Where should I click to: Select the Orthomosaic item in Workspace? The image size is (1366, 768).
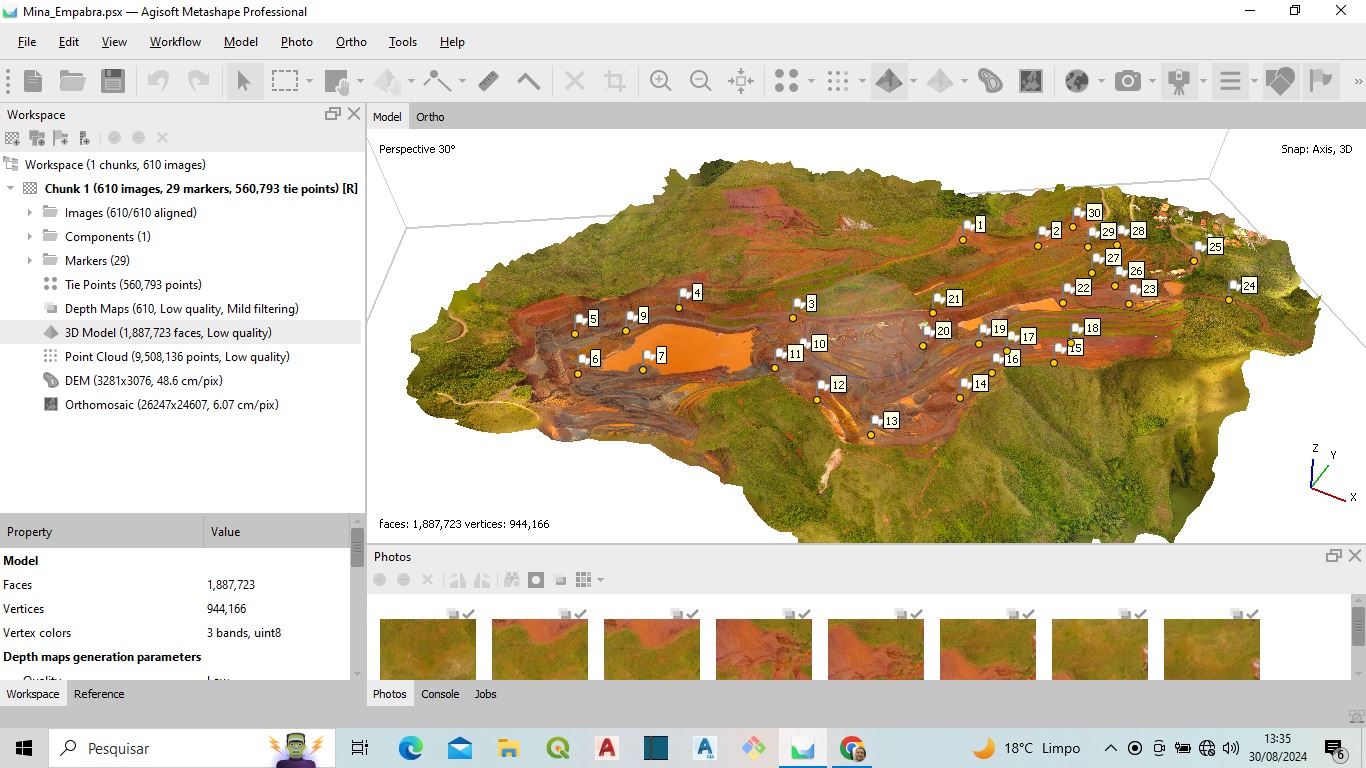tap(171, 405)
